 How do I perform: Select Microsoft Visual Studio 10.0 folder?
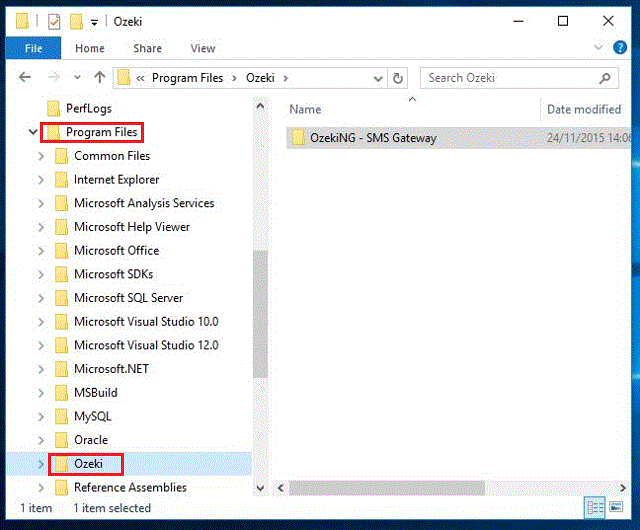(146, 321)
